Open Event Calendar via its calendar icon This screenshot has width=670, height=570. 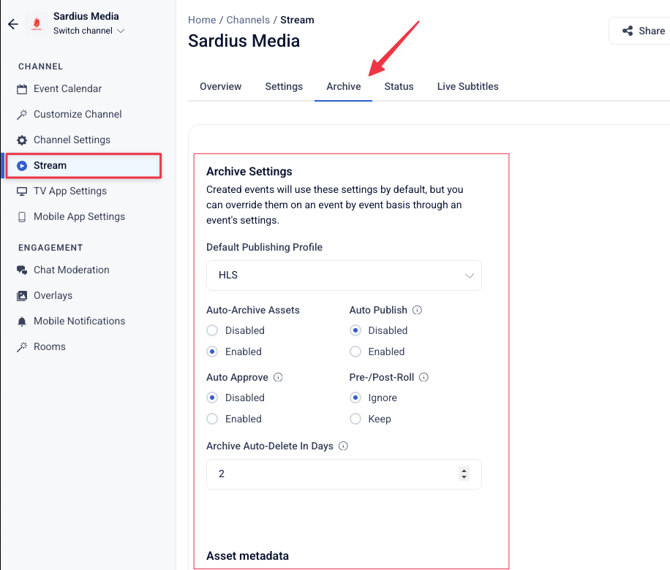pos(22,89)
